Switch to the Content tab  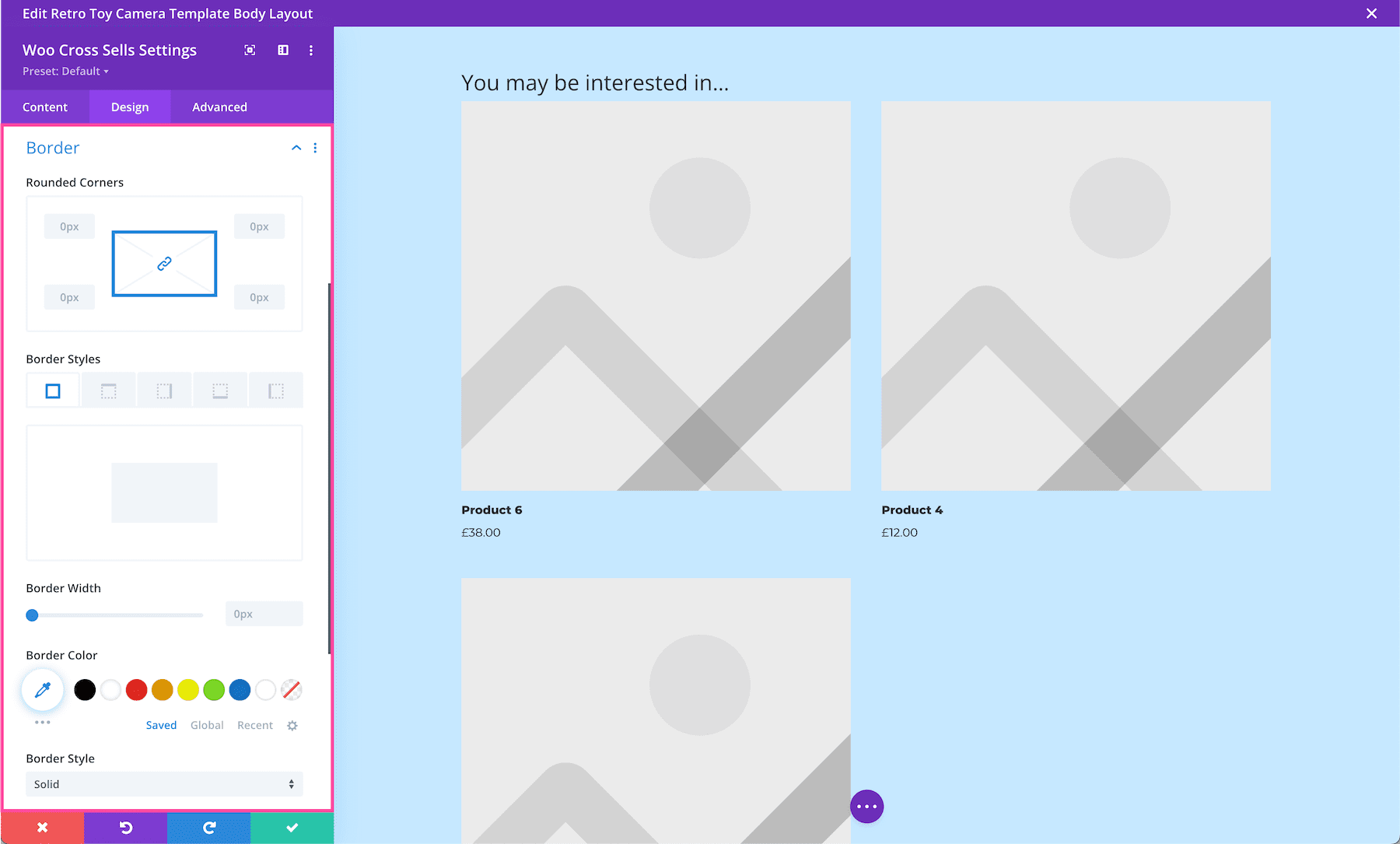coord(45,107)
